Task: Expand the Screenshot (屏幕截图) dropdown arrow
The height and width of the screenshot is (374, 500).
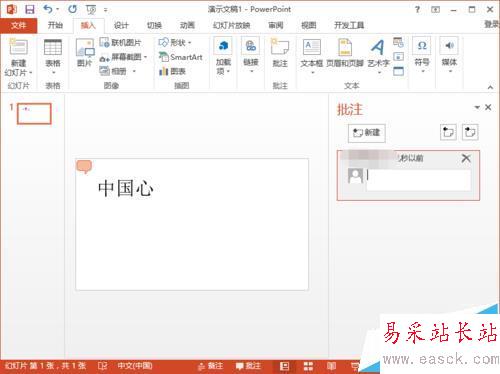Action: (x=145, y=57)
